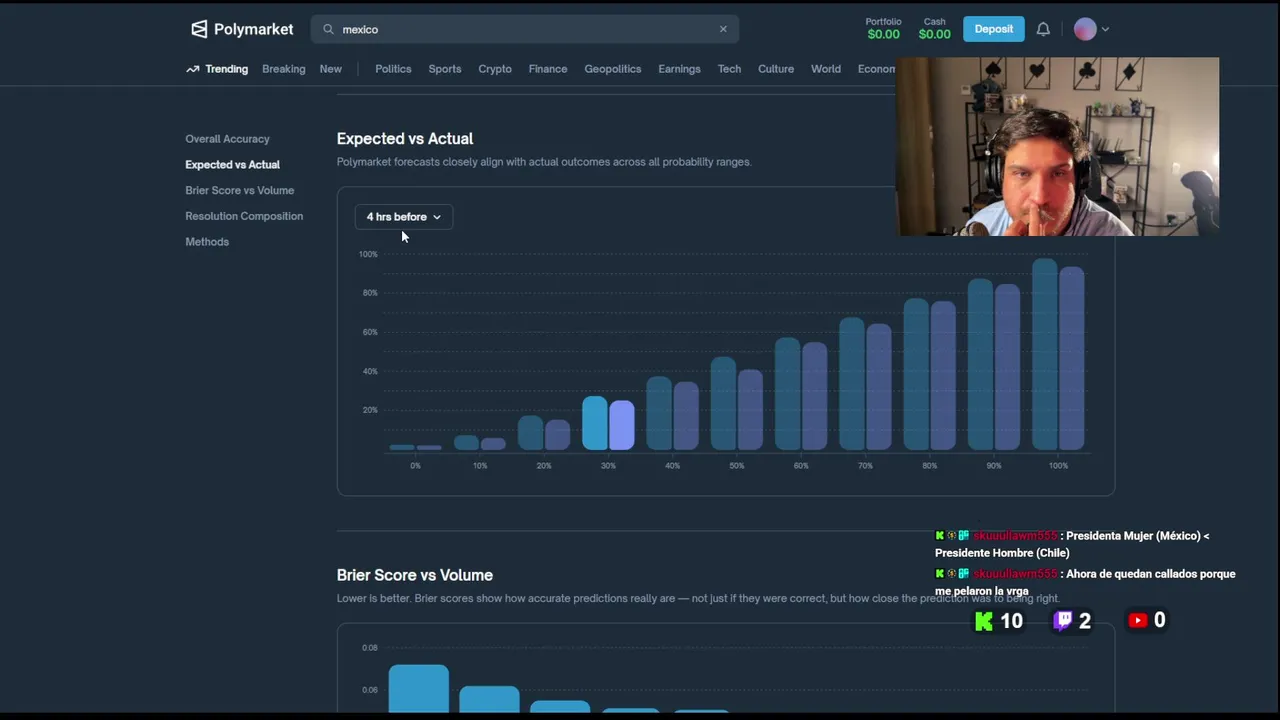1280x720 pixels.
Task: Click the 50% expected bar in chart
Action: click(723, 403)
